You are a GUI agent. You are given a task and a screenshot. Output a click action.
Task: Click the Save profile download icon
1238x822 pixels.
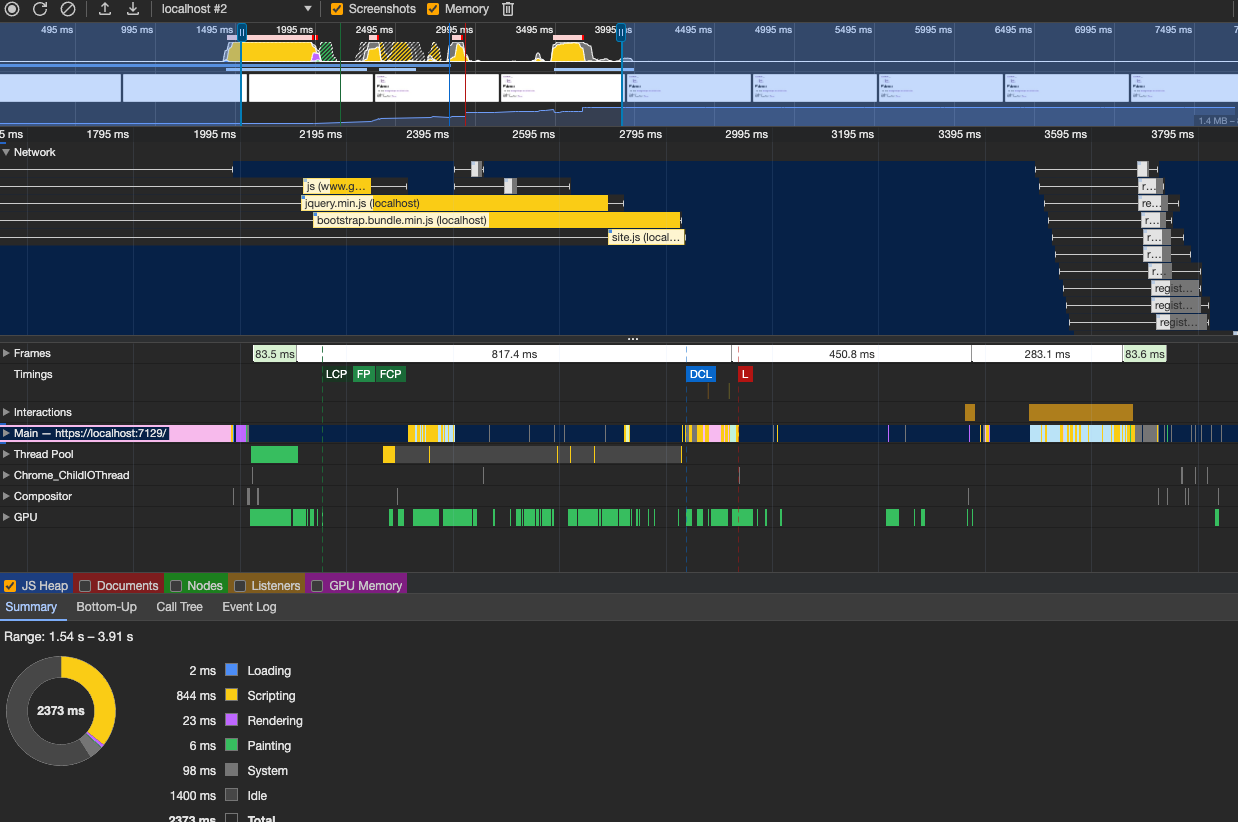point(133,9)
